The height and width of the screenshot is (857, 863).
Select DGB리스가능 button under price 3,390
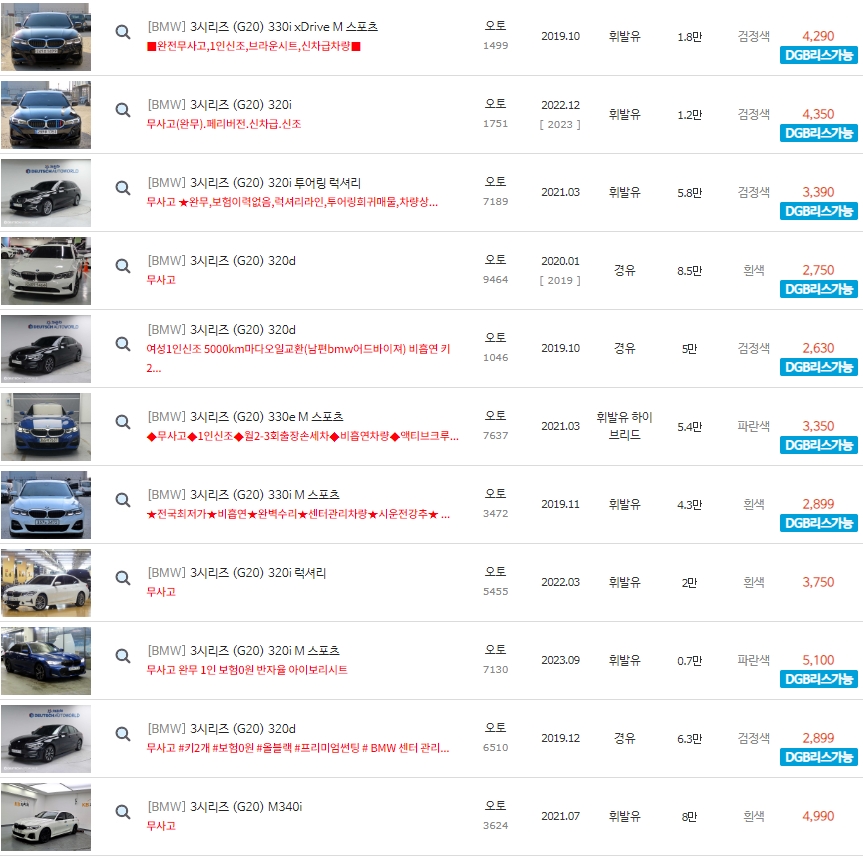(818, 211)
